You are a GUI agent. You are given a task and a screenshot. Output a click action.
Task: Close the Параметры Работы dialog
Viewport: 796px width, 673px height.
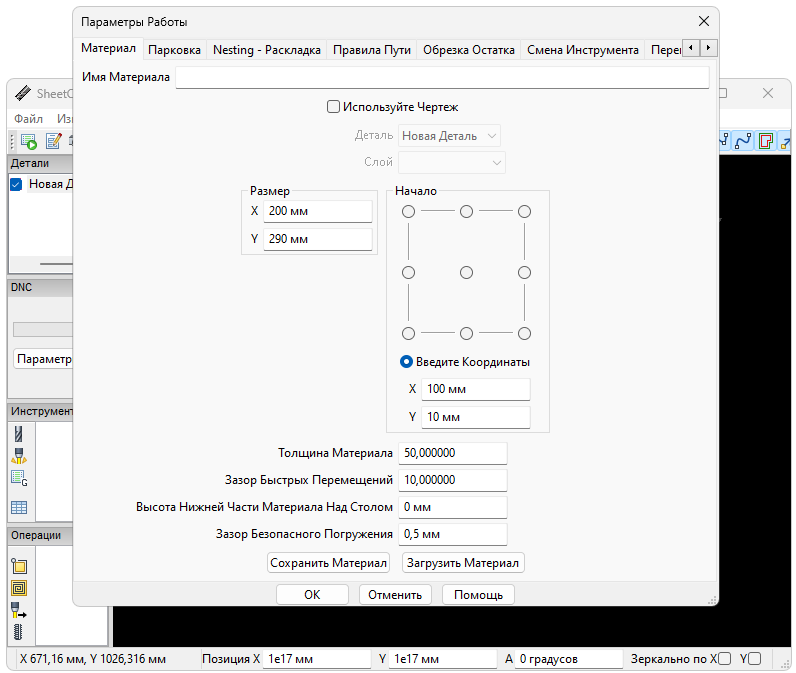pos(704,21)
